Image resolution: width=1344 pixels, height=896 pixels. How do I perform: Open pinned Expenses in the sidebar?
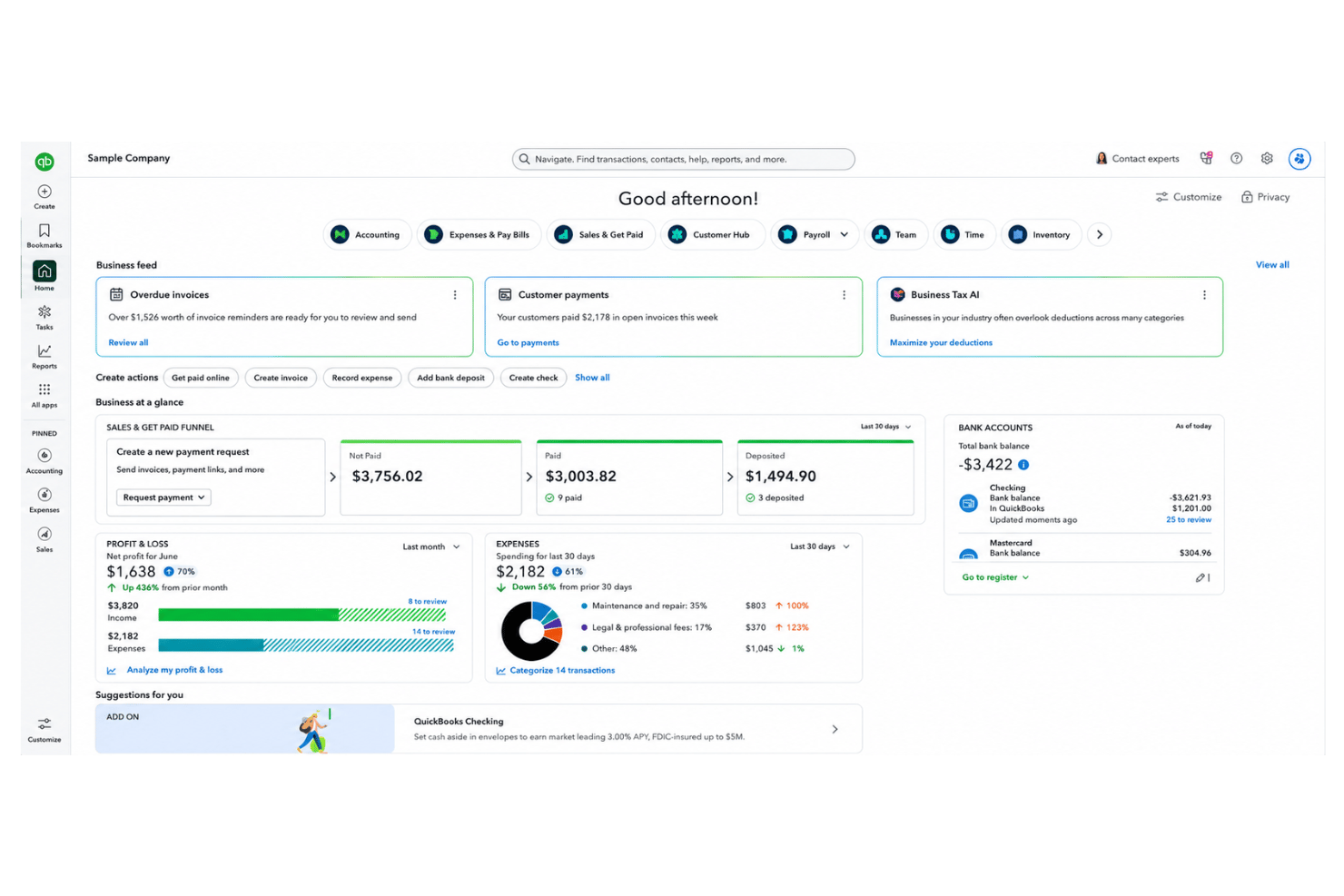[x=44, y=500]
